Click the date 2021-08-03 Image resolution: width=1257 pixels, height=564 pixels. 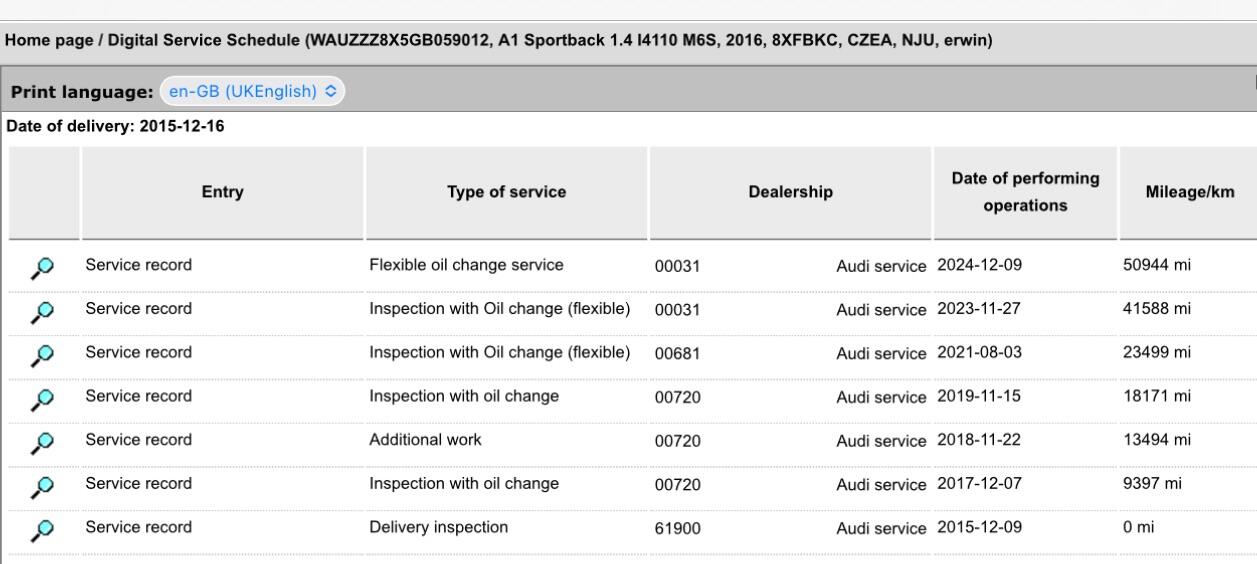tap(979, 353)
